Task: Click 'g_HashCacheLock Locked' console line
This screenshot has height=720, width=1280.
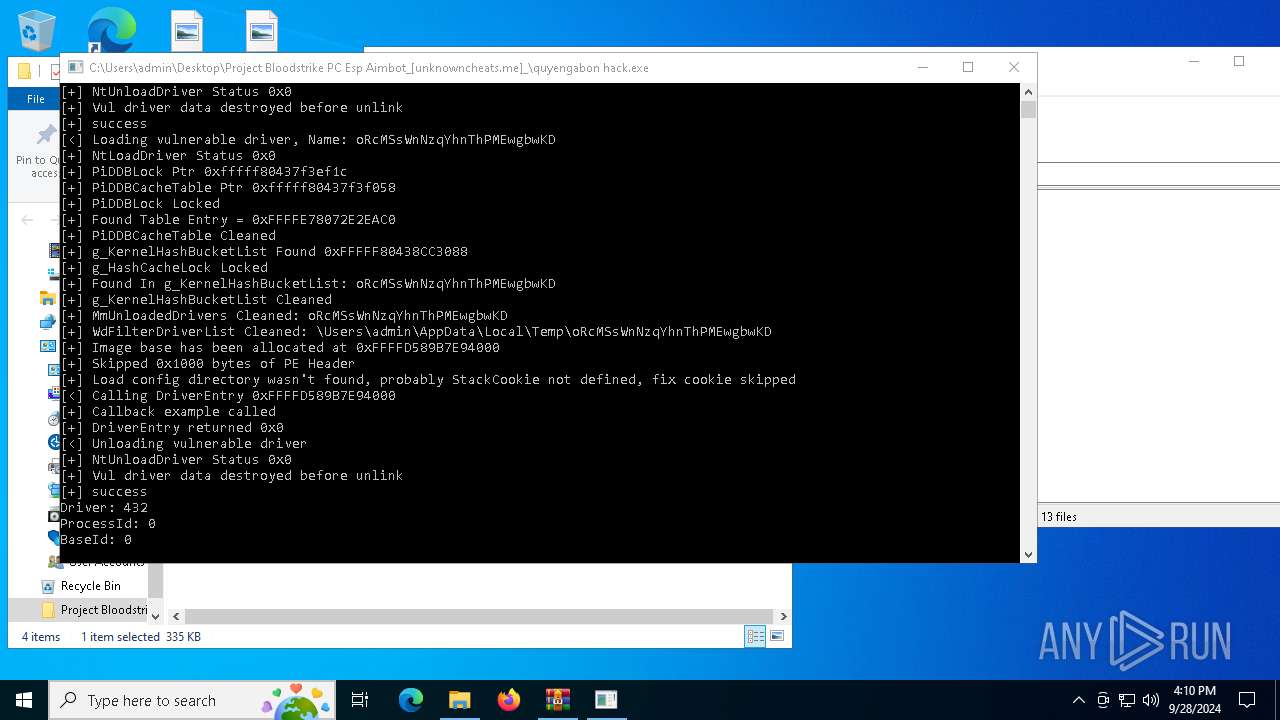Action: click(180, 268)
